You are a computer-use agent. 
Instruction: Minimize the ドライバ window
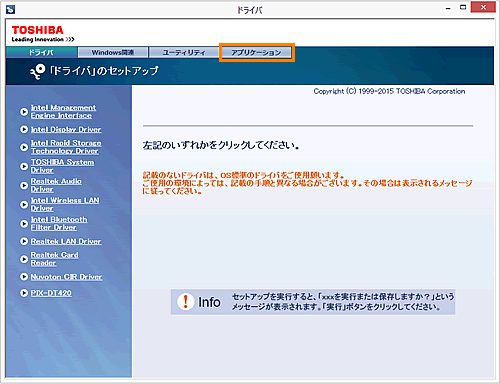tap(448, 8)
